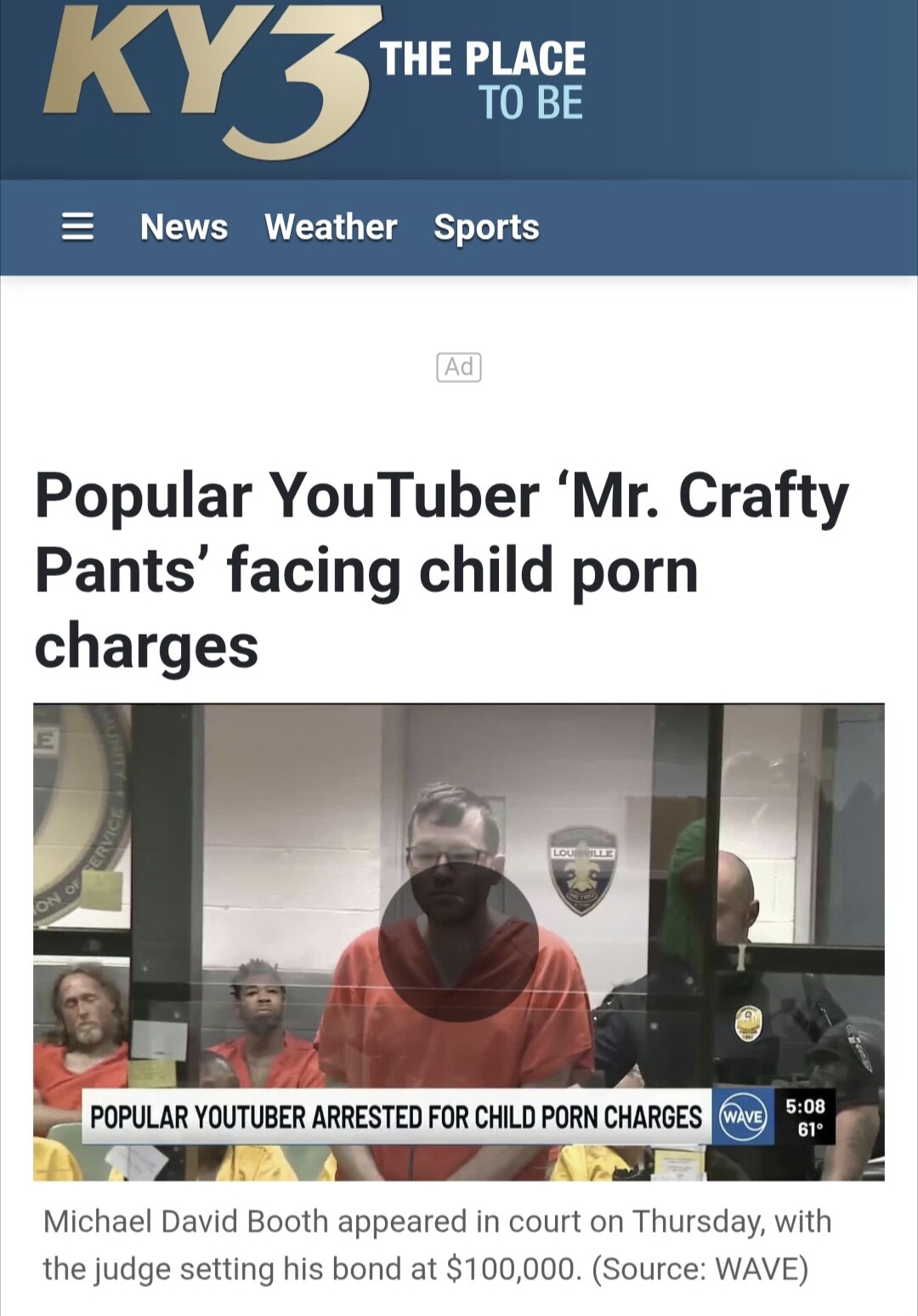This screenshot has width=918, height=1316.
Task: Click the gold police badge on officer's uniform
Action: coord(748,1022)
